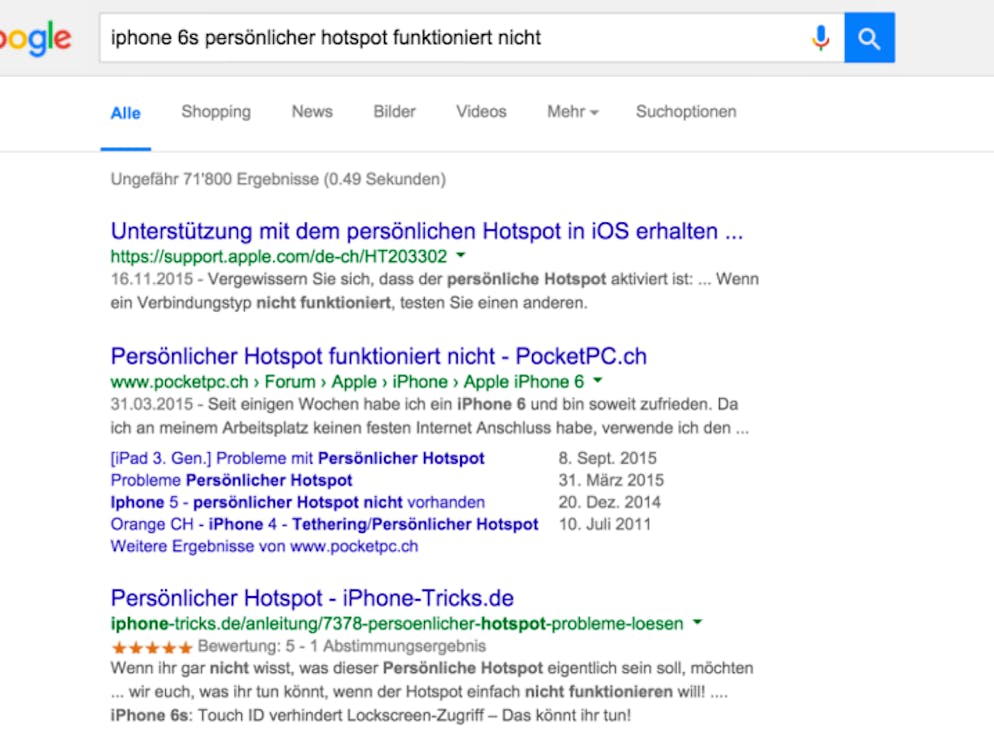The width and height of the screenshot is (994, 748).
Task: Open Suchoptionen search tools
Action: point(686,112)
